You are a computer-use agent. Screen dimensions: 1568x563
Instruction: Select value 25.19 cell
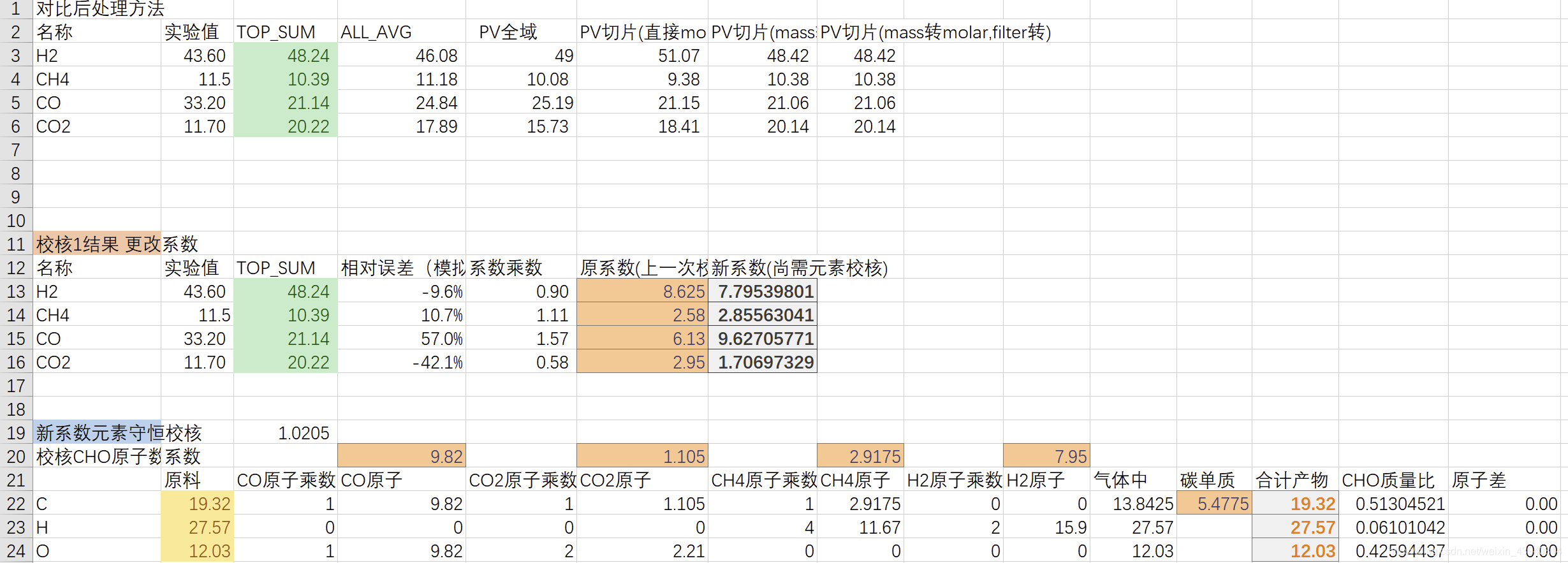521,102
